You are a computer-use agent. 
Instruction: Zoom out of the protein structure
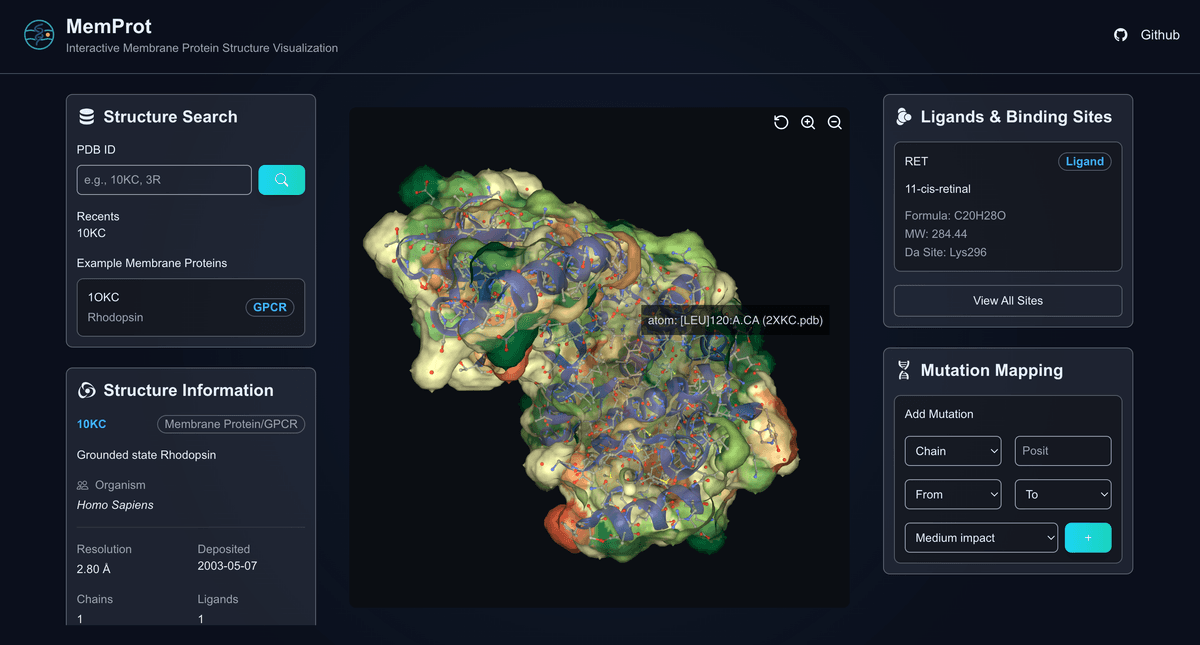835,122
